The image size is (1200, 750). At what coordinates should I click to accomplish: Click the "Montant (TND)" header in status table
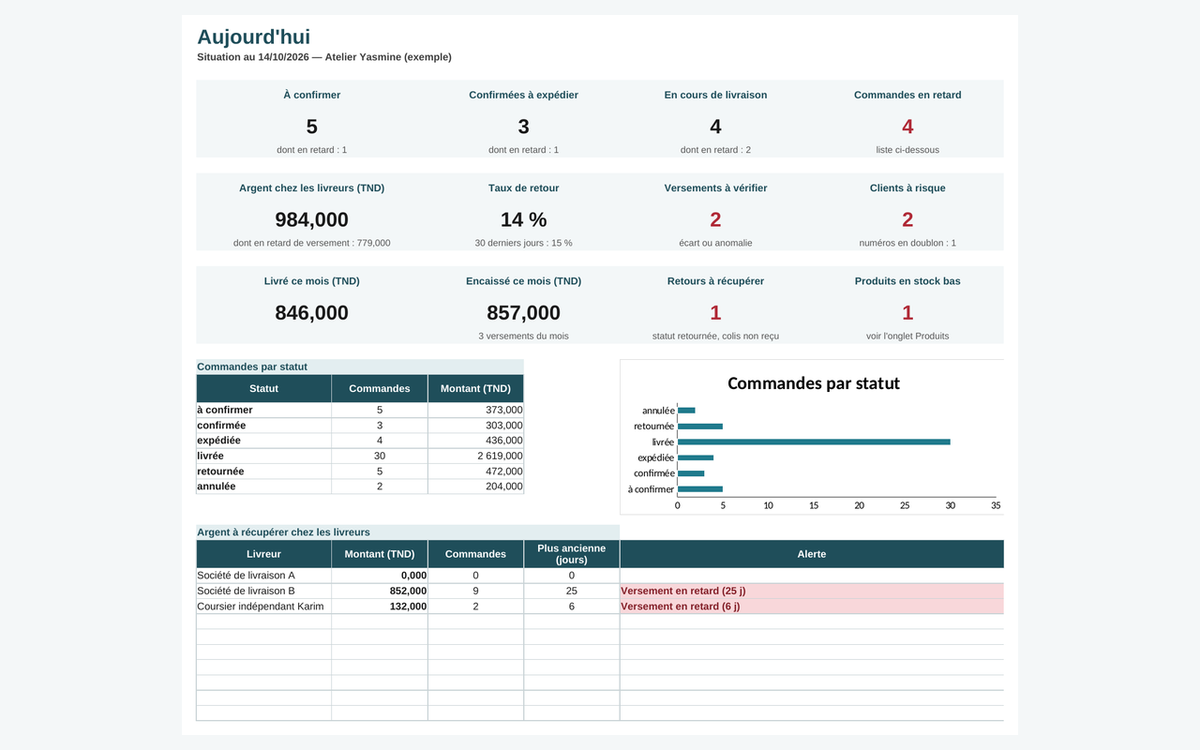pyautogui.click(x=476, y=388)
